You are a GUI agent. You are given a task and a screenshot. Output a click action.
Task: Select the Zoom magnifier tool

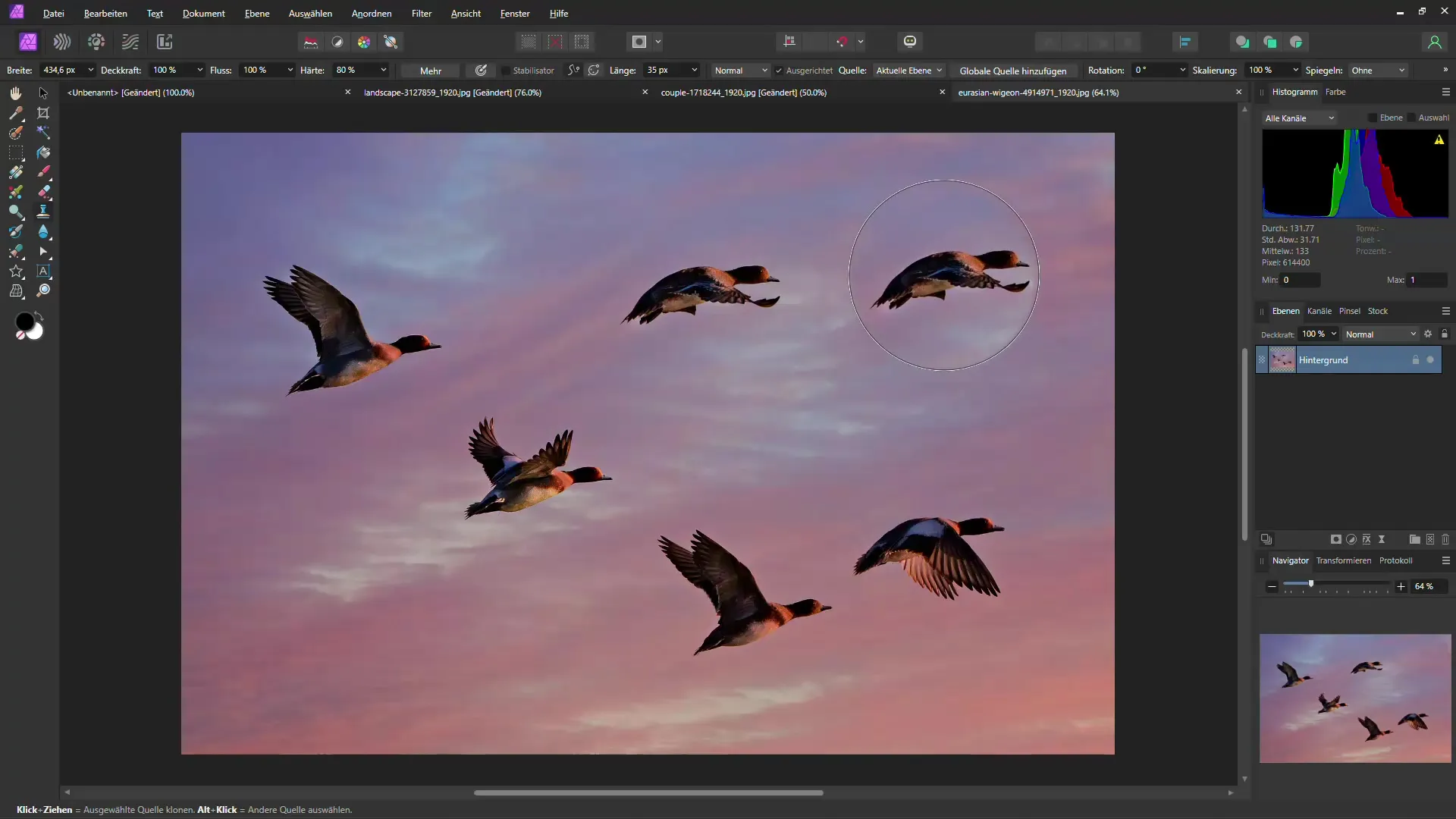tap(43, 290)
